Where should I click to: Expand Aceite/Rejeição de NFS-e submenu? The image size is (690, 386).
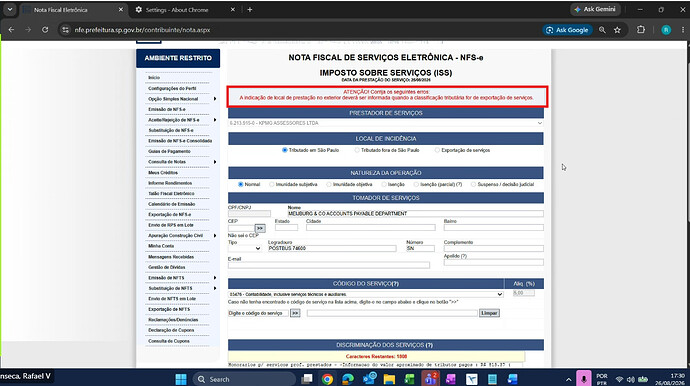coord(215,120)
